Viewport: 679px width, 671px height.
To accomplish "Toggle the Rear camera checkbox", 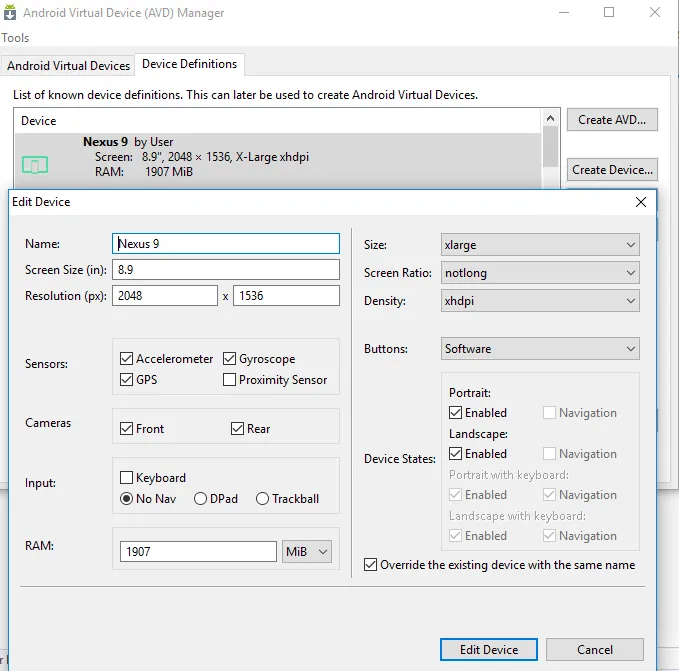I will 237,429.
